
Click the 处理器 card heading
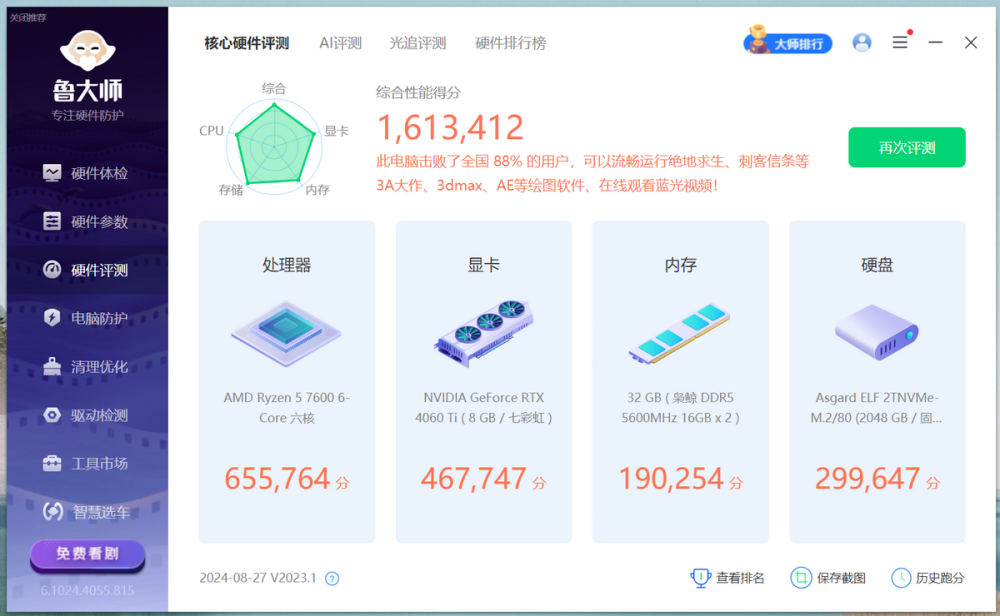[x=286, y=265]
